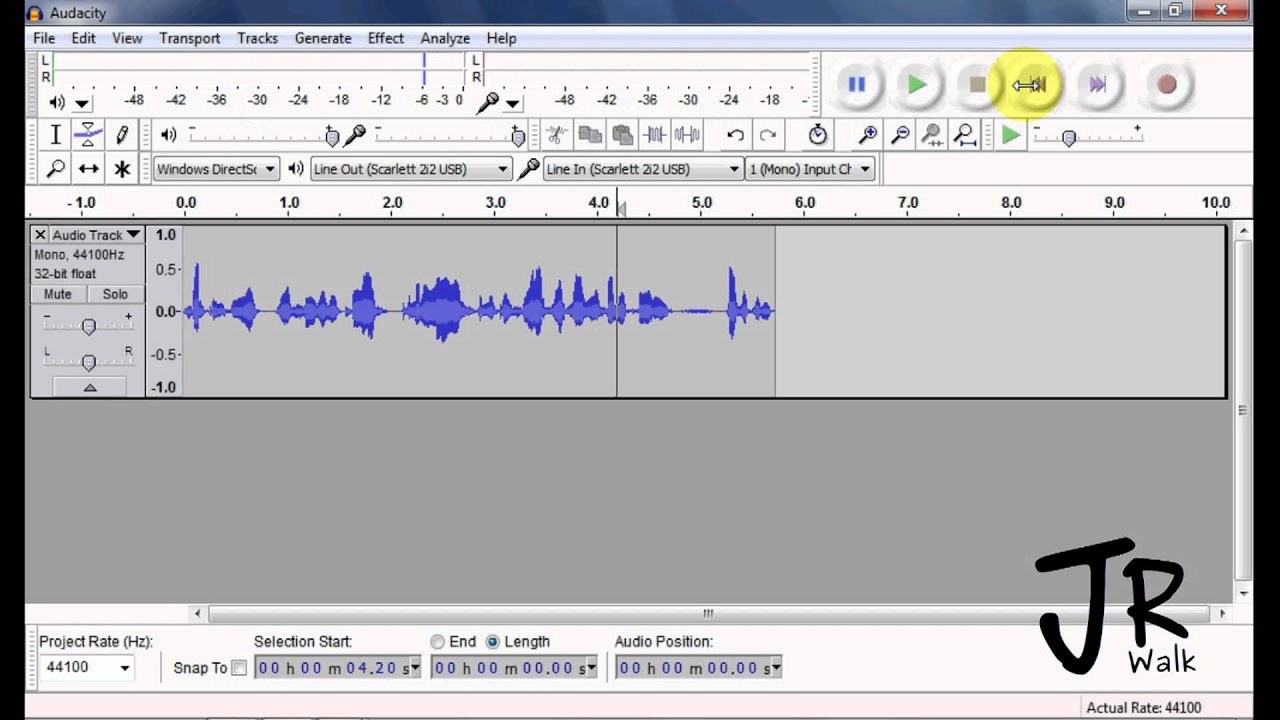The height and width of the screenshot is (720, 1280).
Task: Choose the Zoom tool magnifier
Action: pyautogui.click(x=56, y=169)
